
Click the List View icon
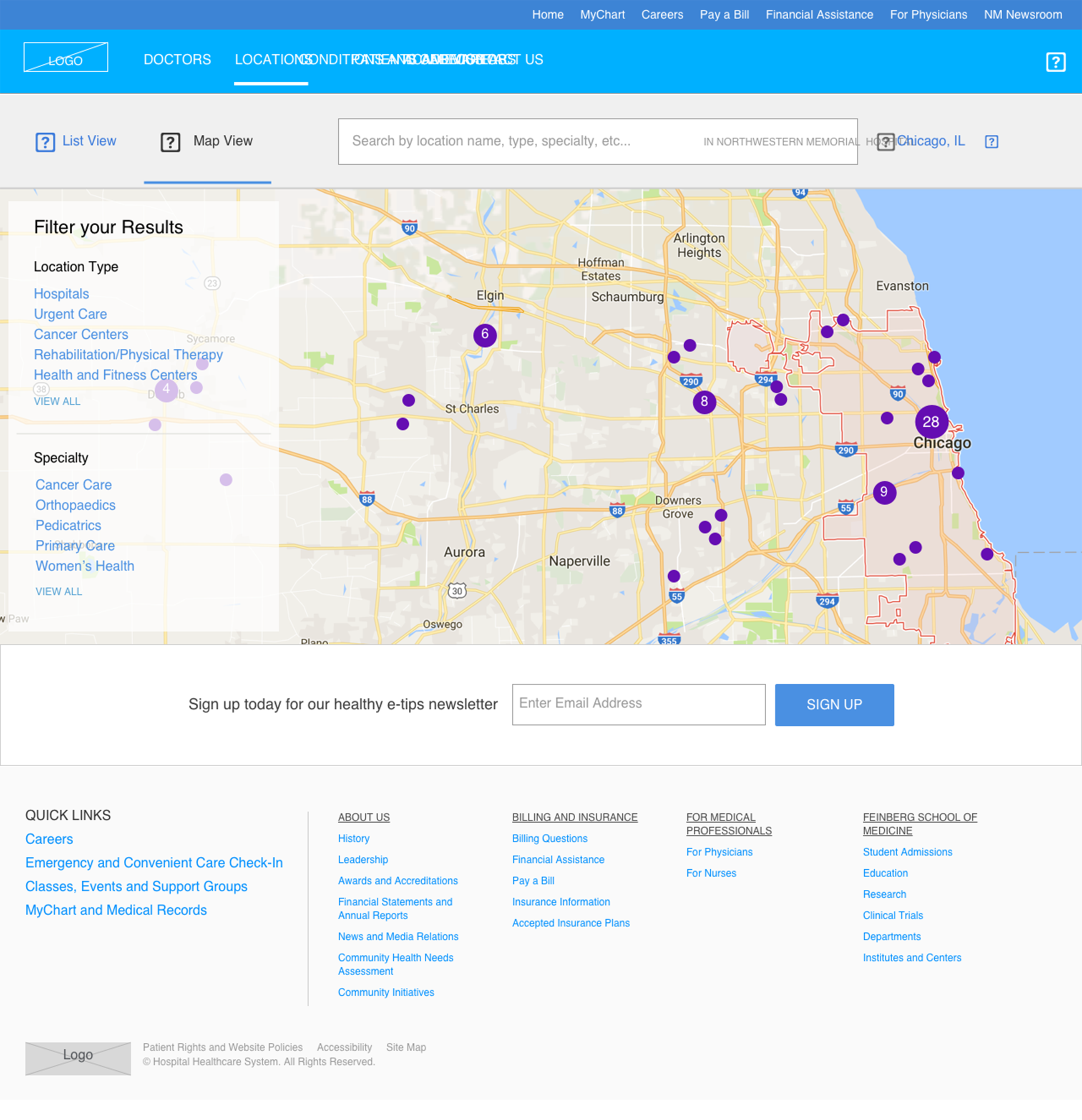pos(45,142)
